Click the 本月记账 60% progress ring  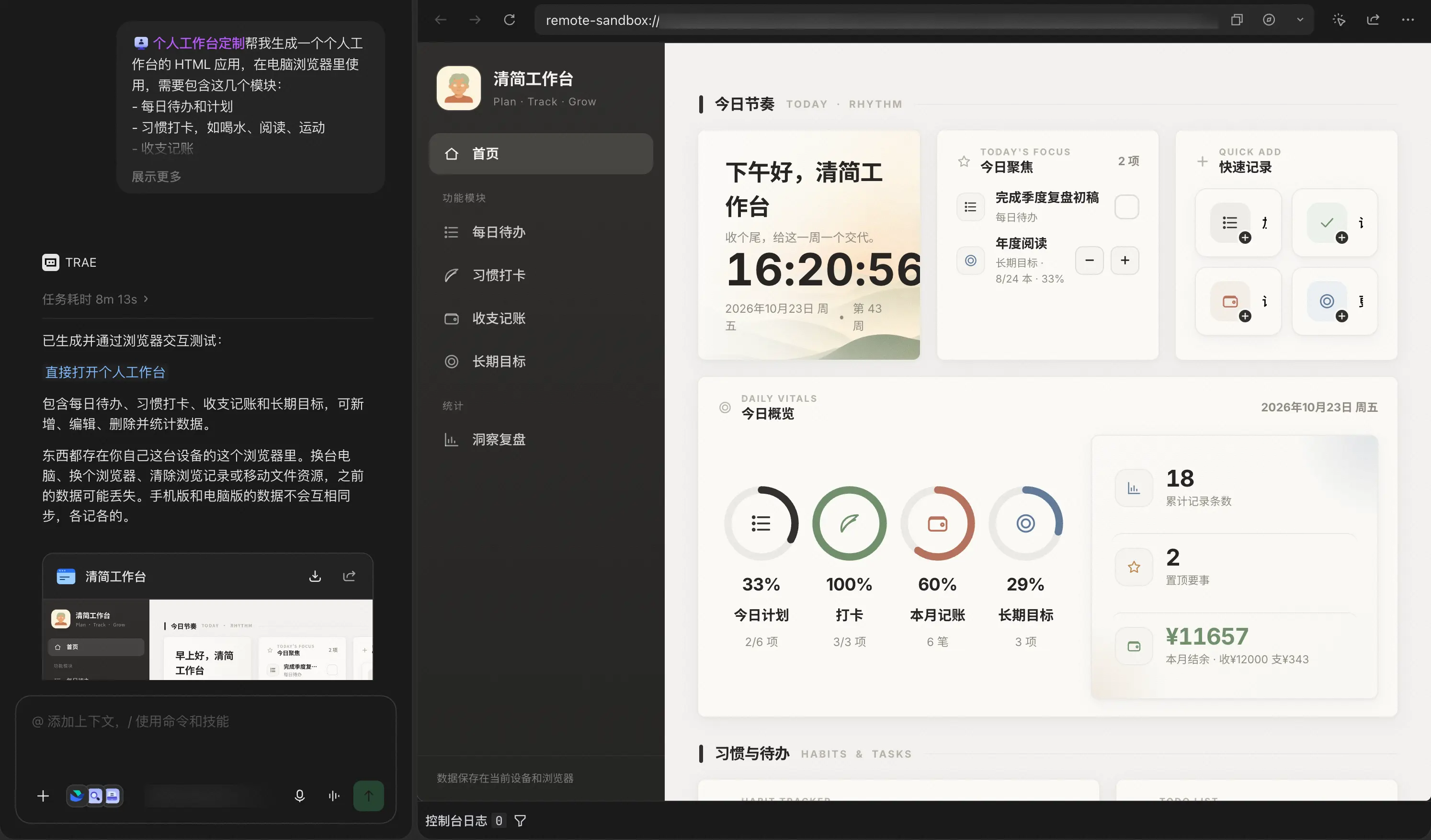pos(937,523)
